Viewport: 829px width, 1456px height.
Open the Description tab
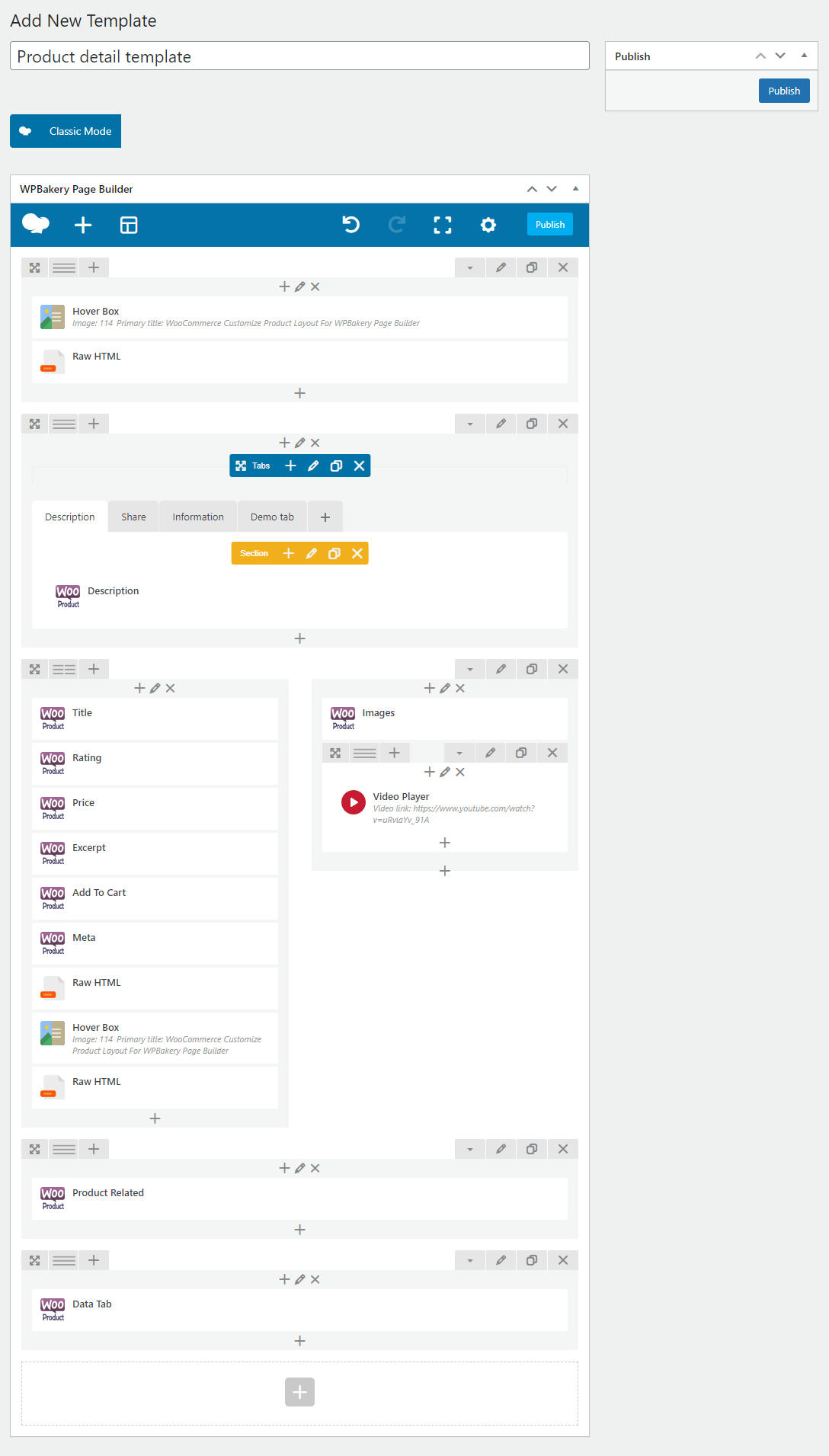70,517
